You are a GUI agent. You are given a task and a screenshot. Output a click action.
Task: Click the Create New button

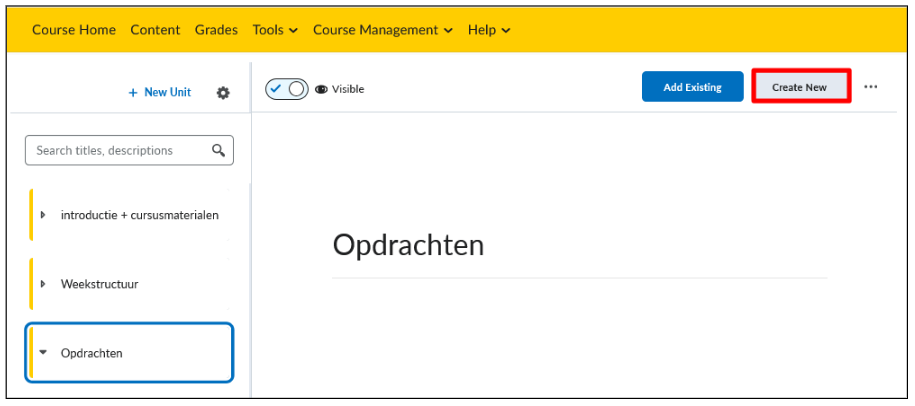click(x=799, y=87)
